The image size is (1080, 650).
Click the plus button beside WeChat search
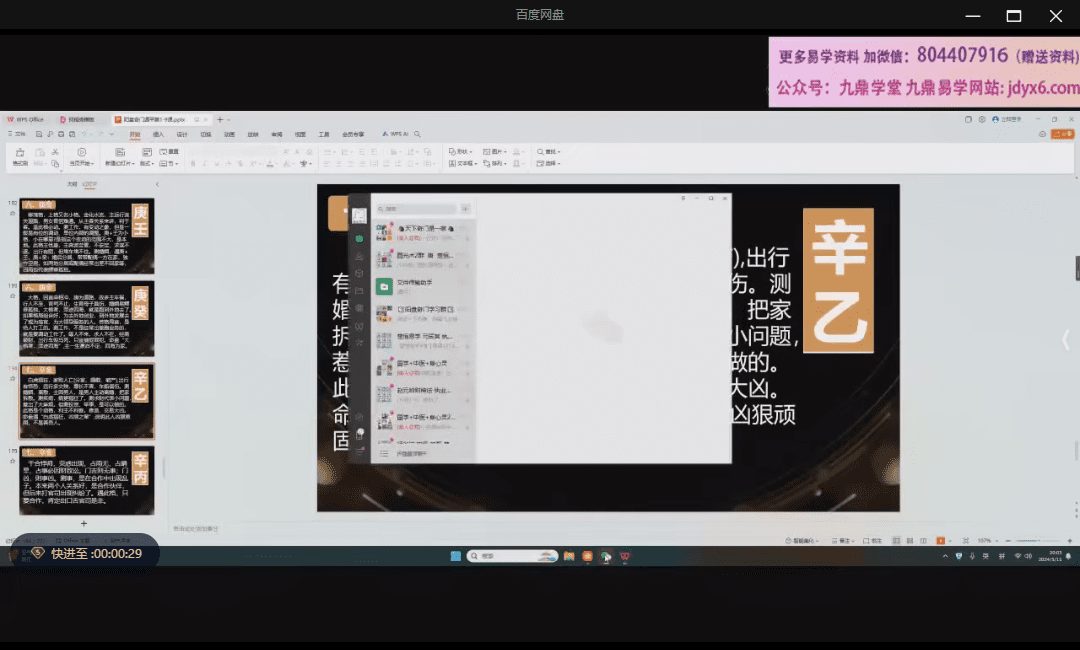pos(465,209)
